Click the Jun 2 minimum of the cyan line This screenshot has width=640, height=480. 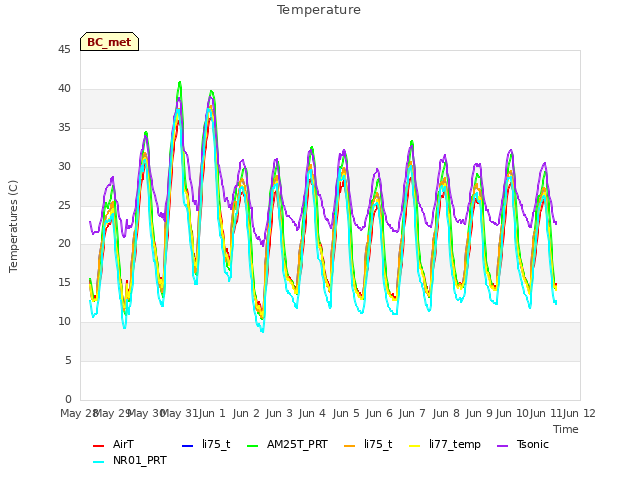pos(262,331)
